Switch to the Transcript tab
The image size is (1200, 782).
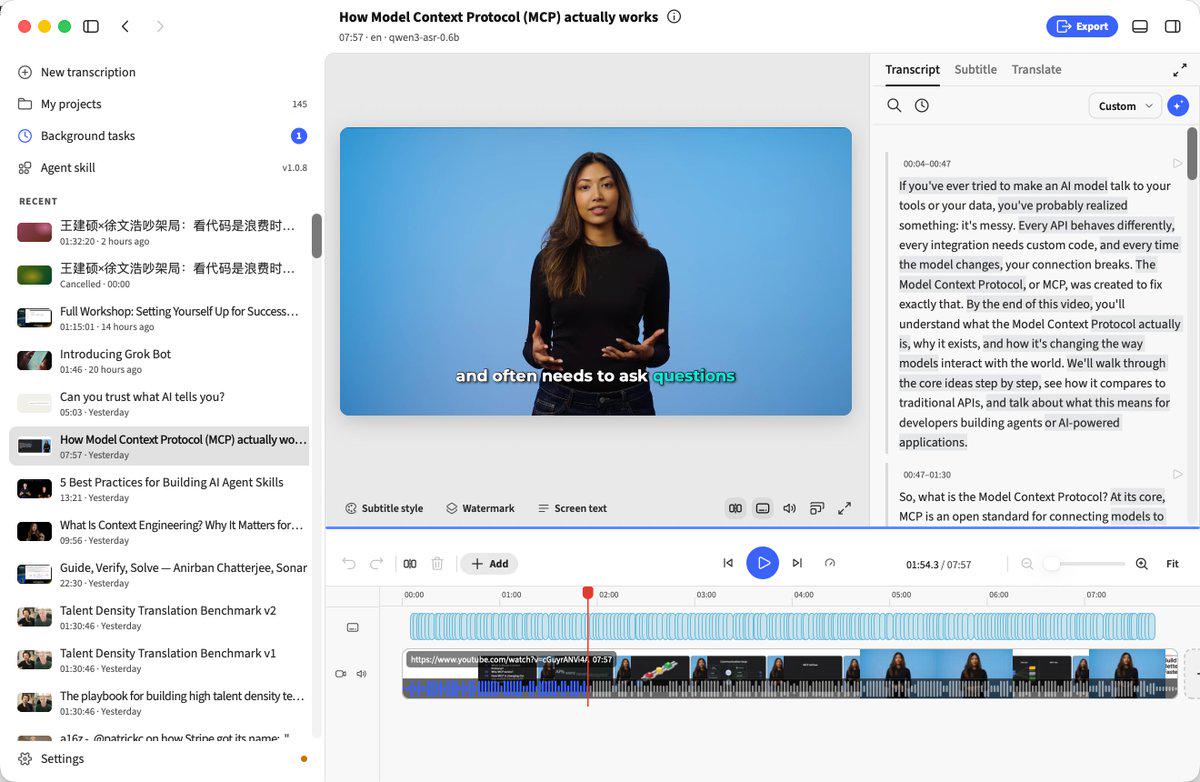912,69
